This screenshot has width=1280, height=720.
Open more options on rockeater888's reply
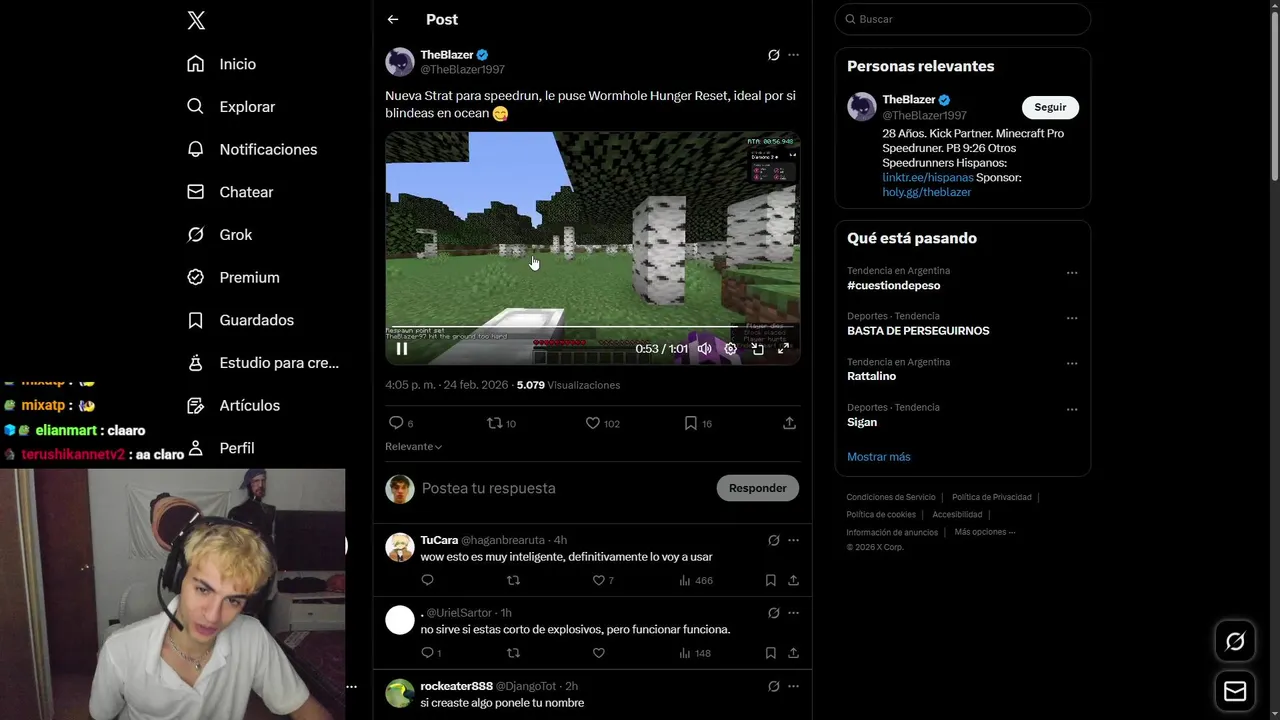(793, 686)
